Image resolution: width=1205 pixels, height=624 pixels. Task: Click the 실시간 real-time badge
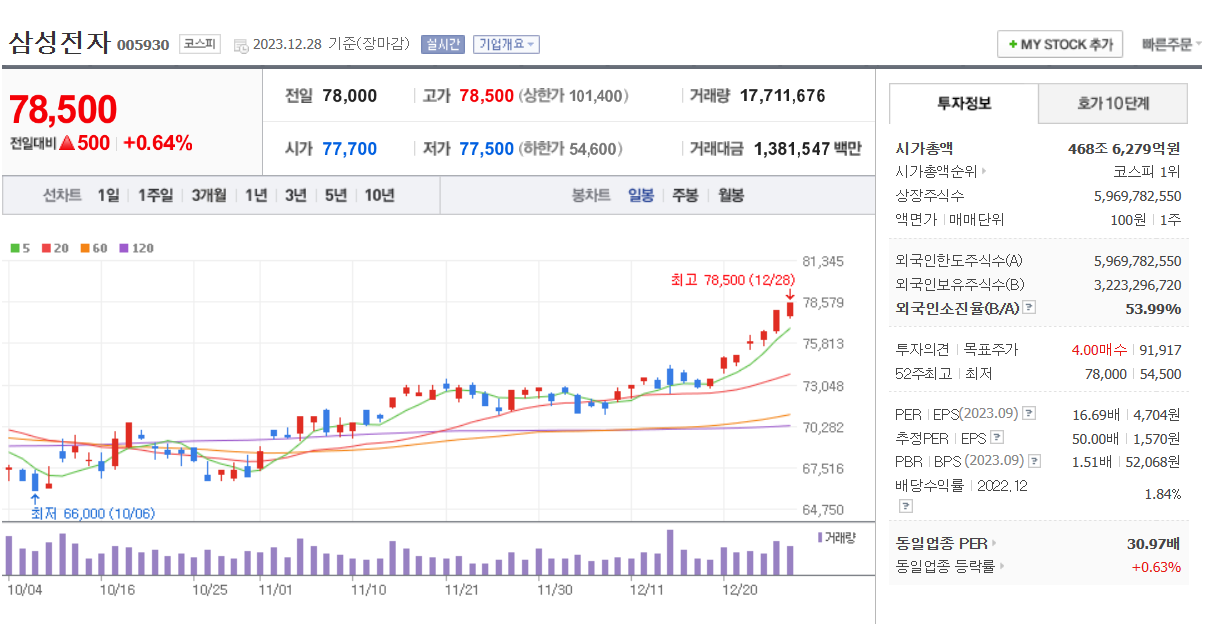[443, 44]
